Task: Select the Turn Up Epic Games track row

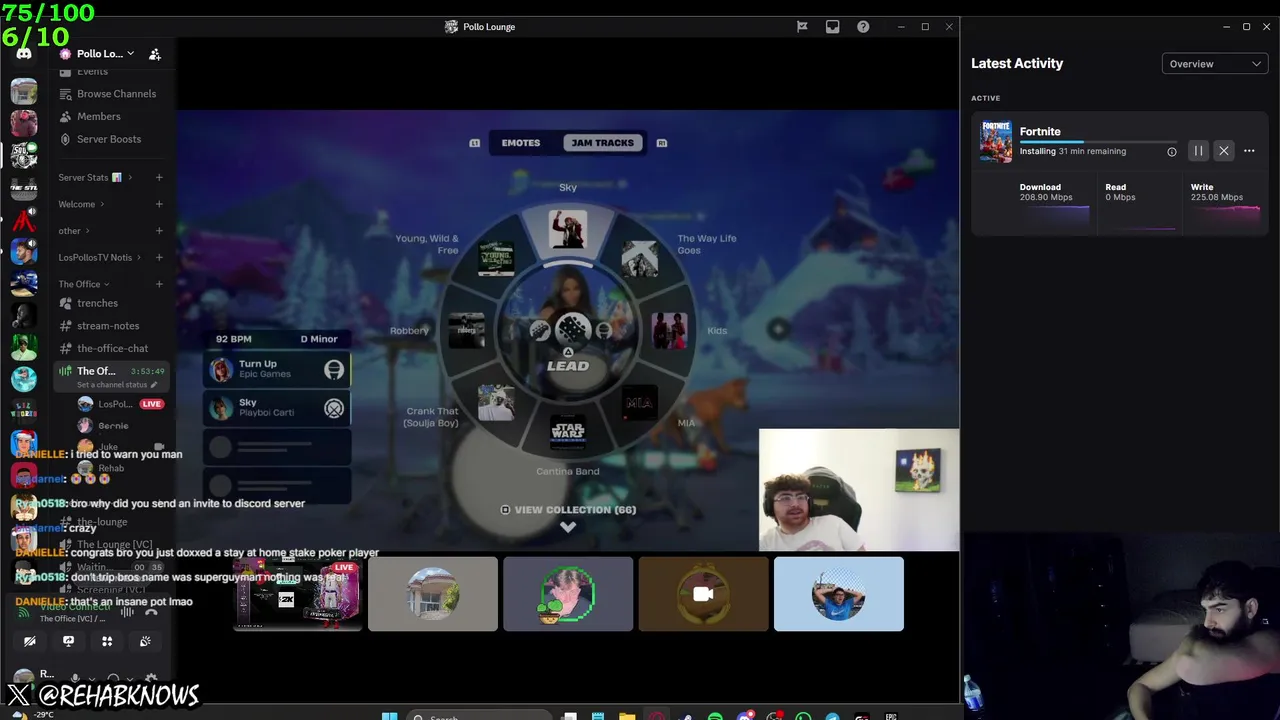Action: pyautogui.click(x=277, y=370)
